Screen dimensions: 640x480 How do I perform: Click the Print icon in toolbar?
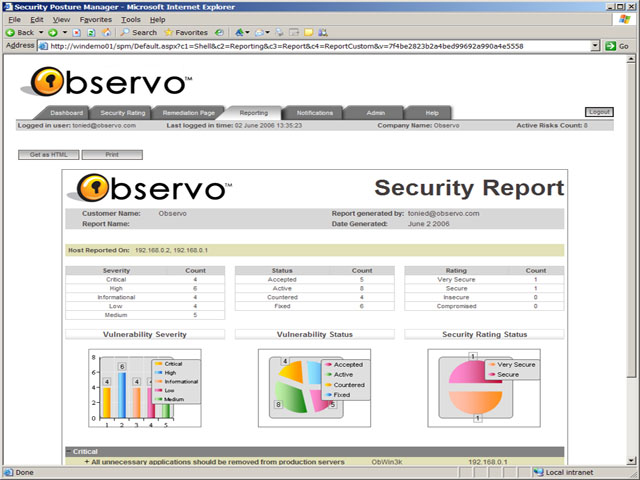(x=280, y=33)
